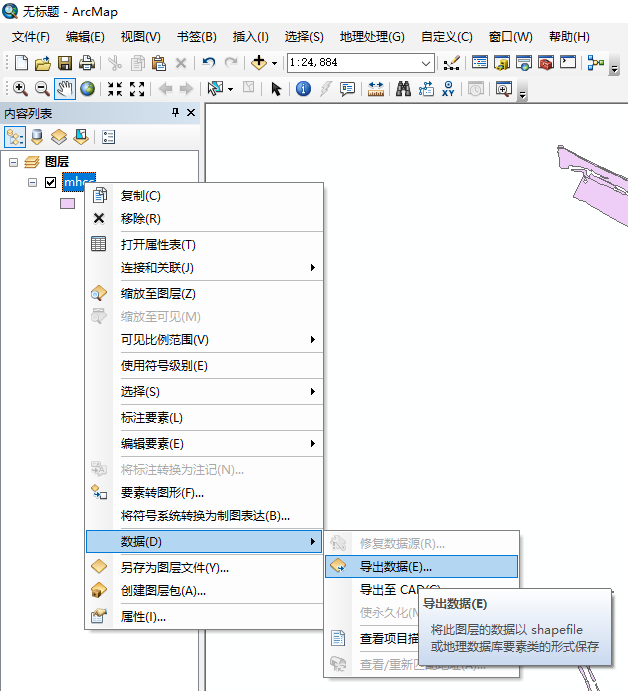Select the Zoom In tool

tap(20, 89)
